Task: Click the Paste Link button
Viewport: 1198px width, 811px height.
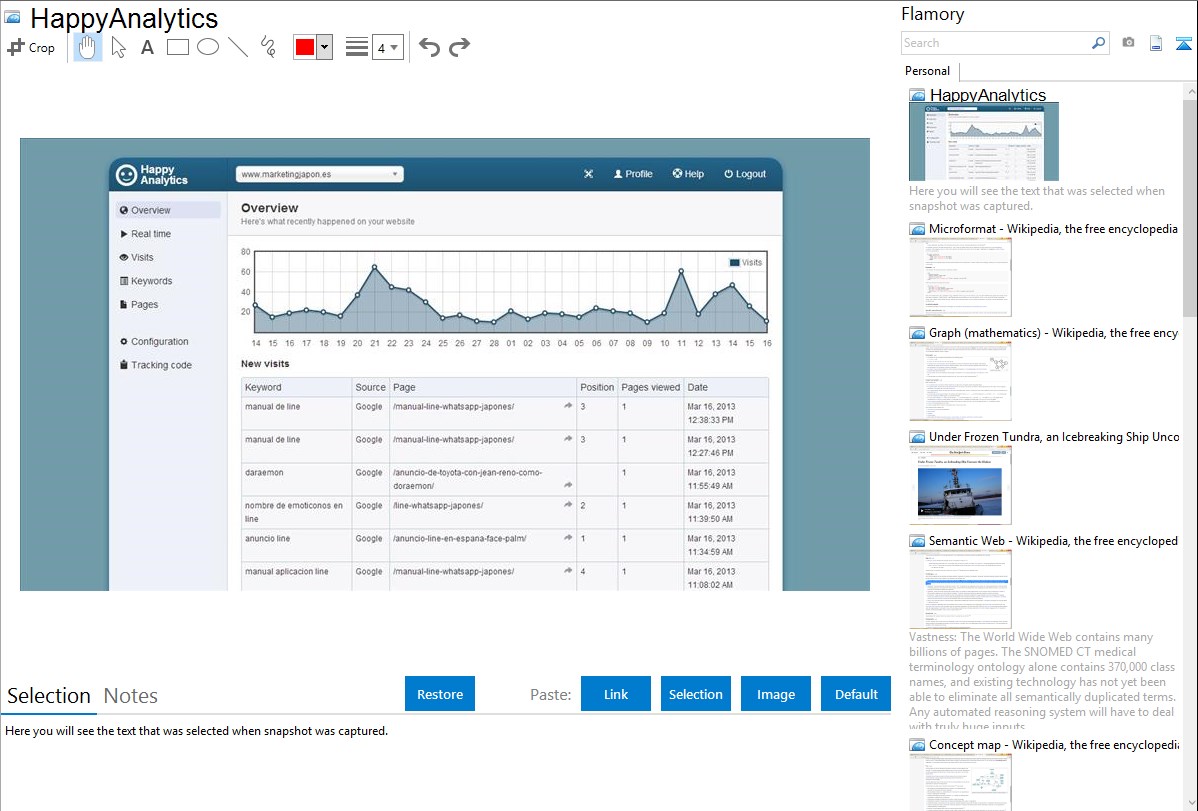Action: click(616, 694)
